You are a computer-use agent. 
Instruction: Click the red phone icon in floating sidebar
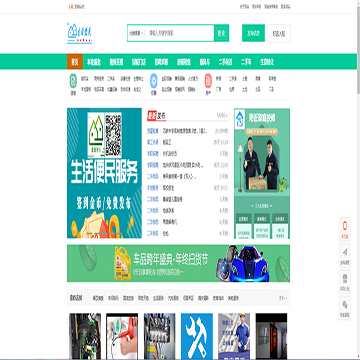pos(345,226)
